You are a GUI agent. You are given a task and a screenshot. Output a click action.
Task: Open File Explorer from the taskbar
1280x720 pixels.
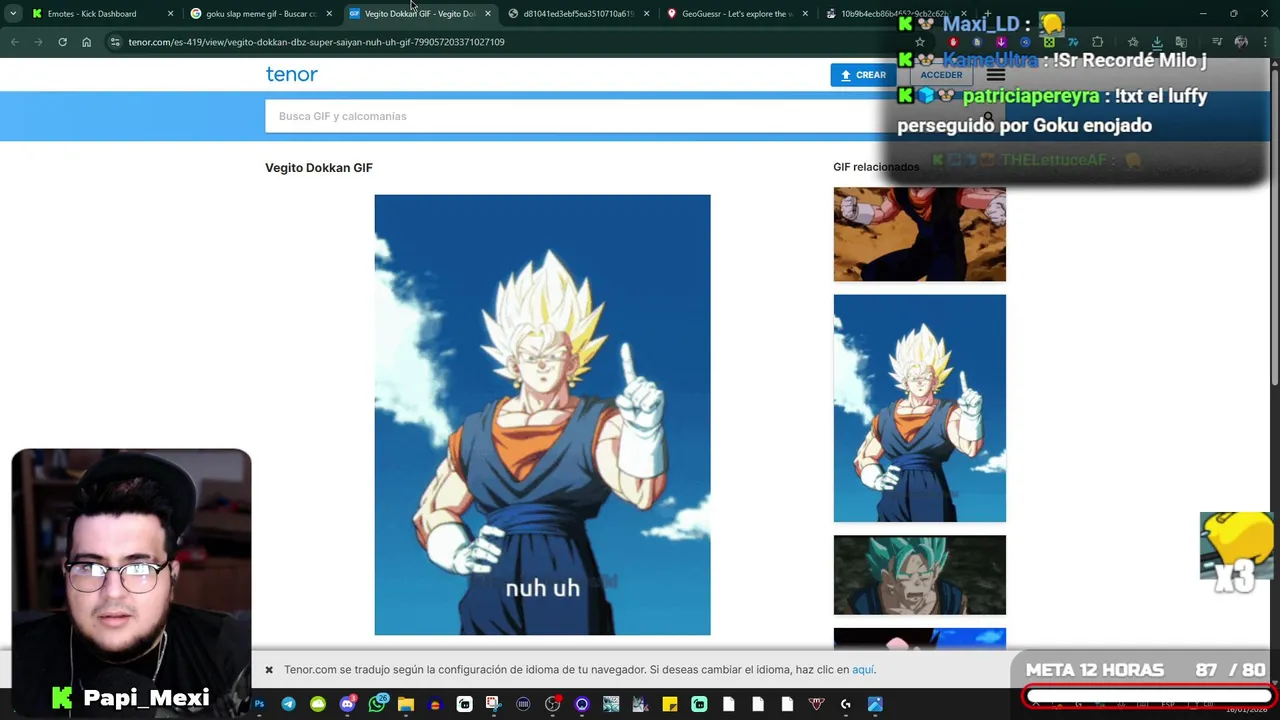(x=406, y=704)
